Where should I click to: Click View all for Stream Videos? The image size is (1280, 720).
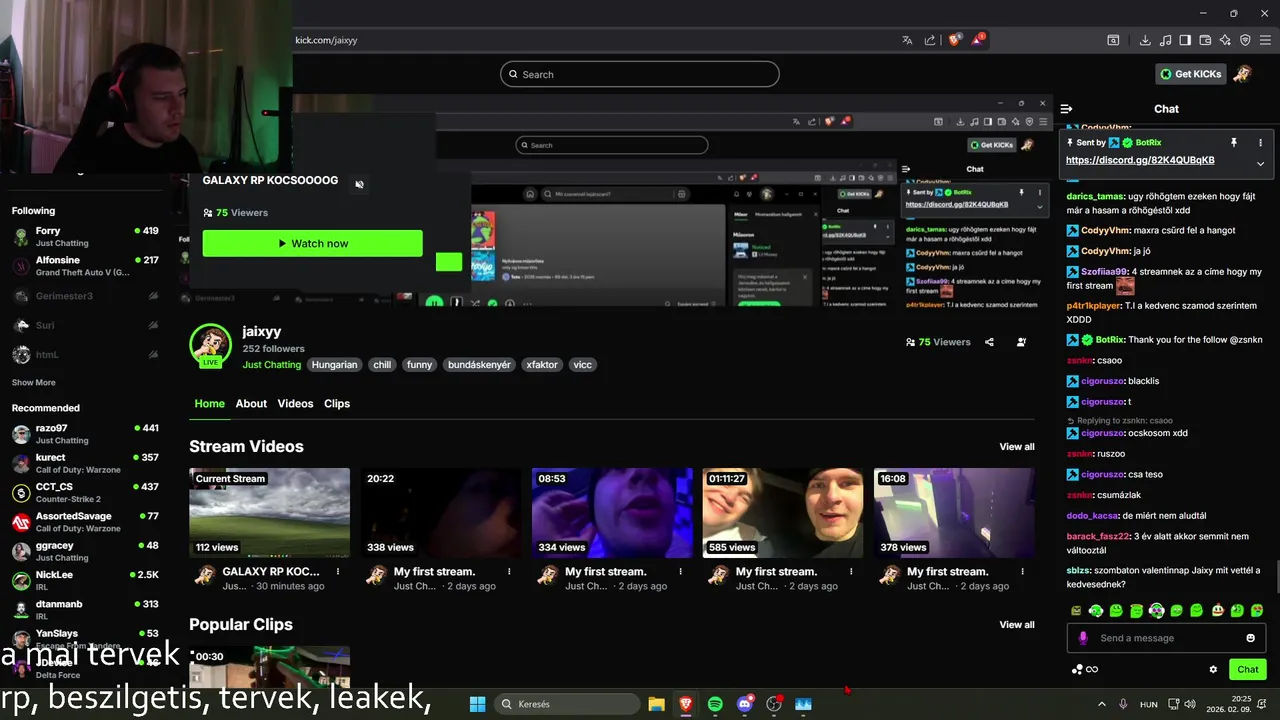1017,447
